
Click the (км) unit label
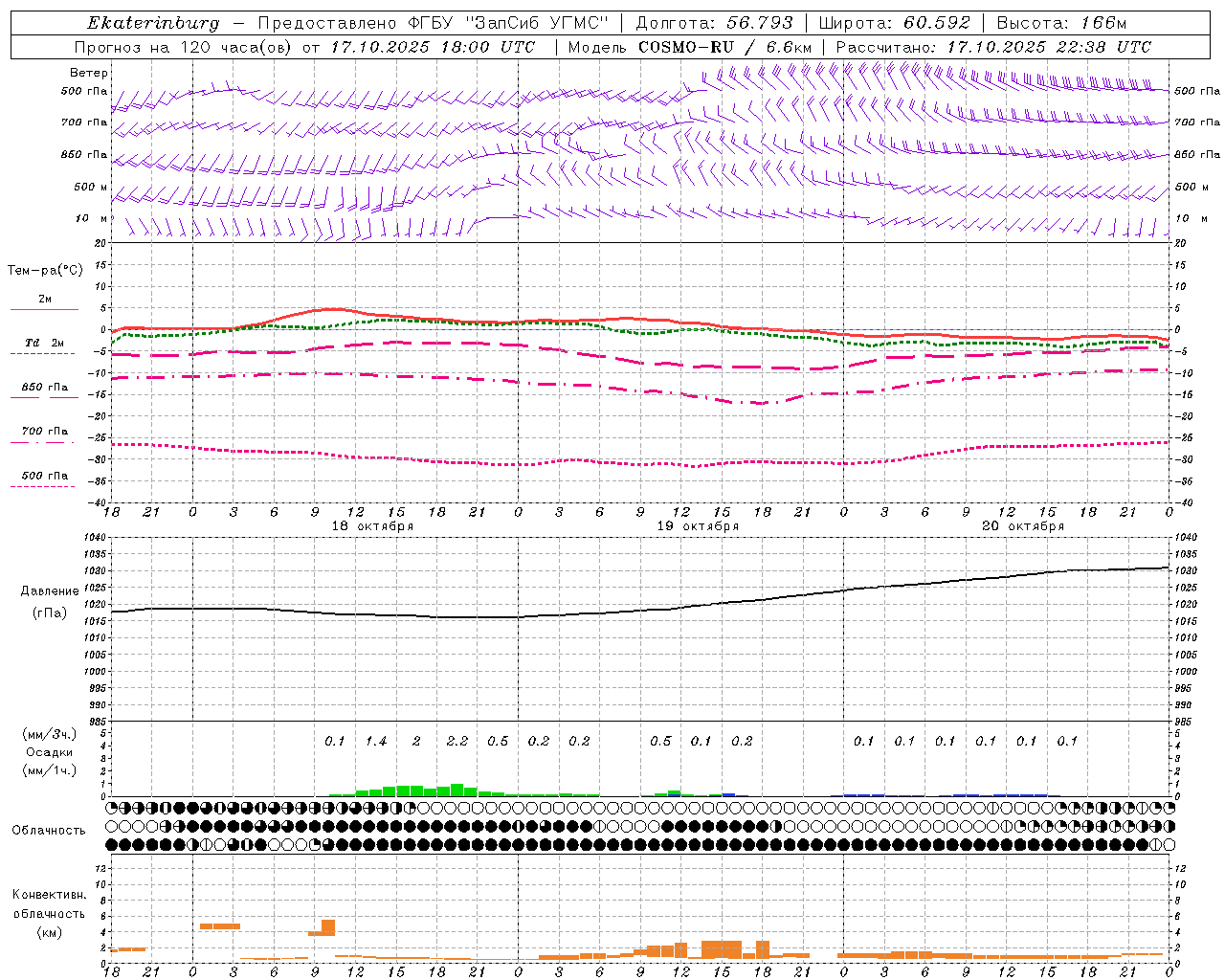(x=49, y=931)
